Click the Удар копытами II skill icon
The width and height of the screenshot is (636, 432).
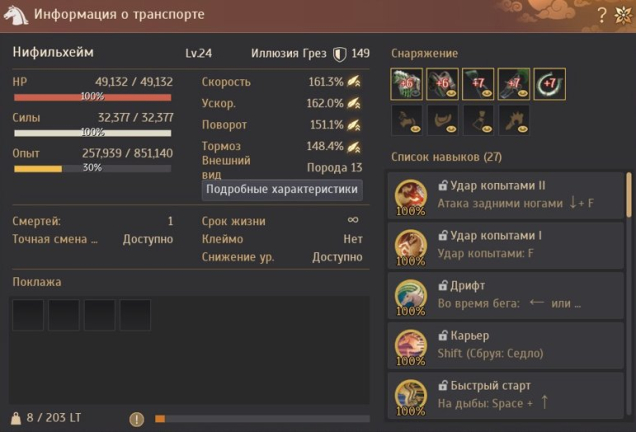(410, 197)
